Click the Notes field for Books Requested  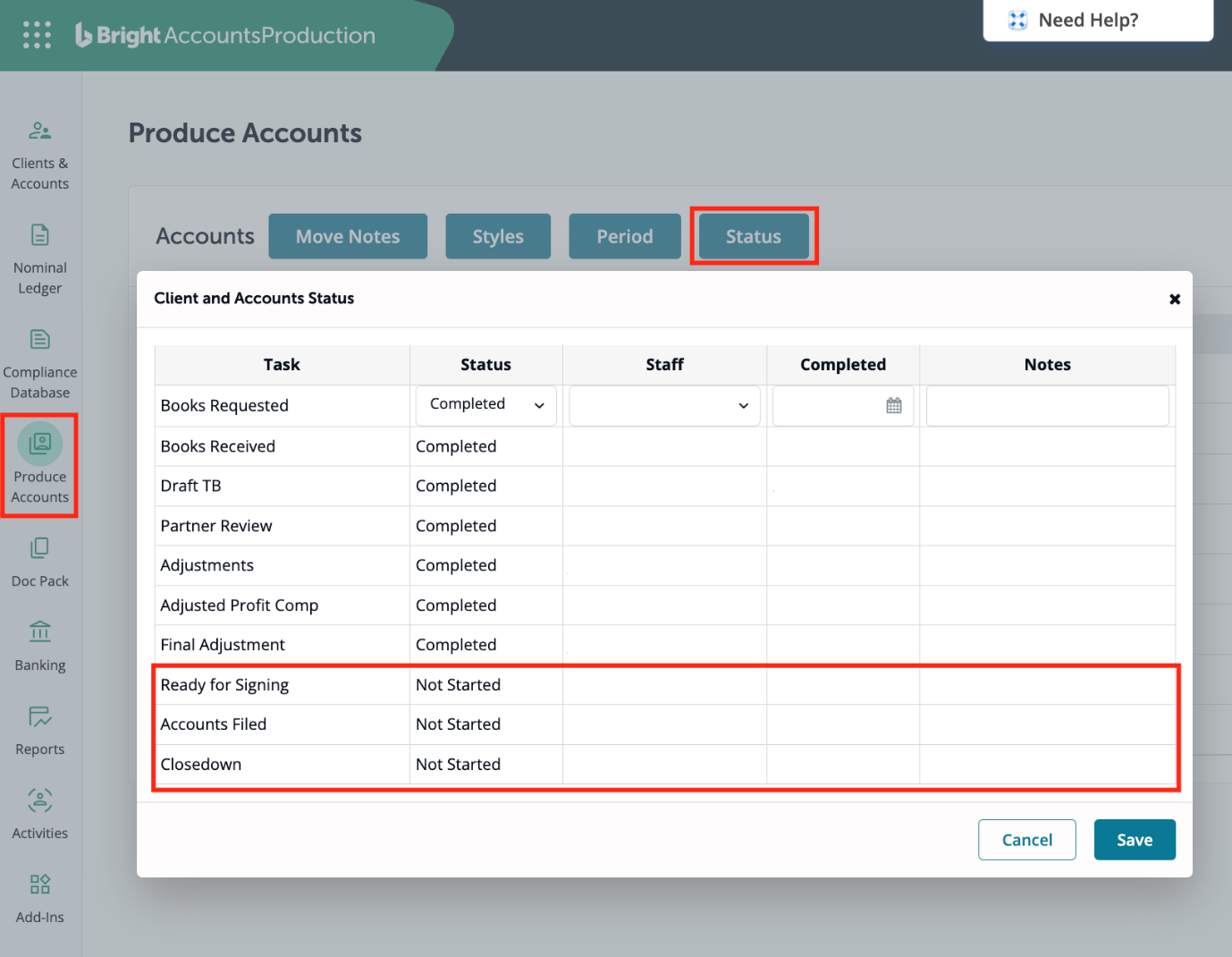pos(1048,406)
